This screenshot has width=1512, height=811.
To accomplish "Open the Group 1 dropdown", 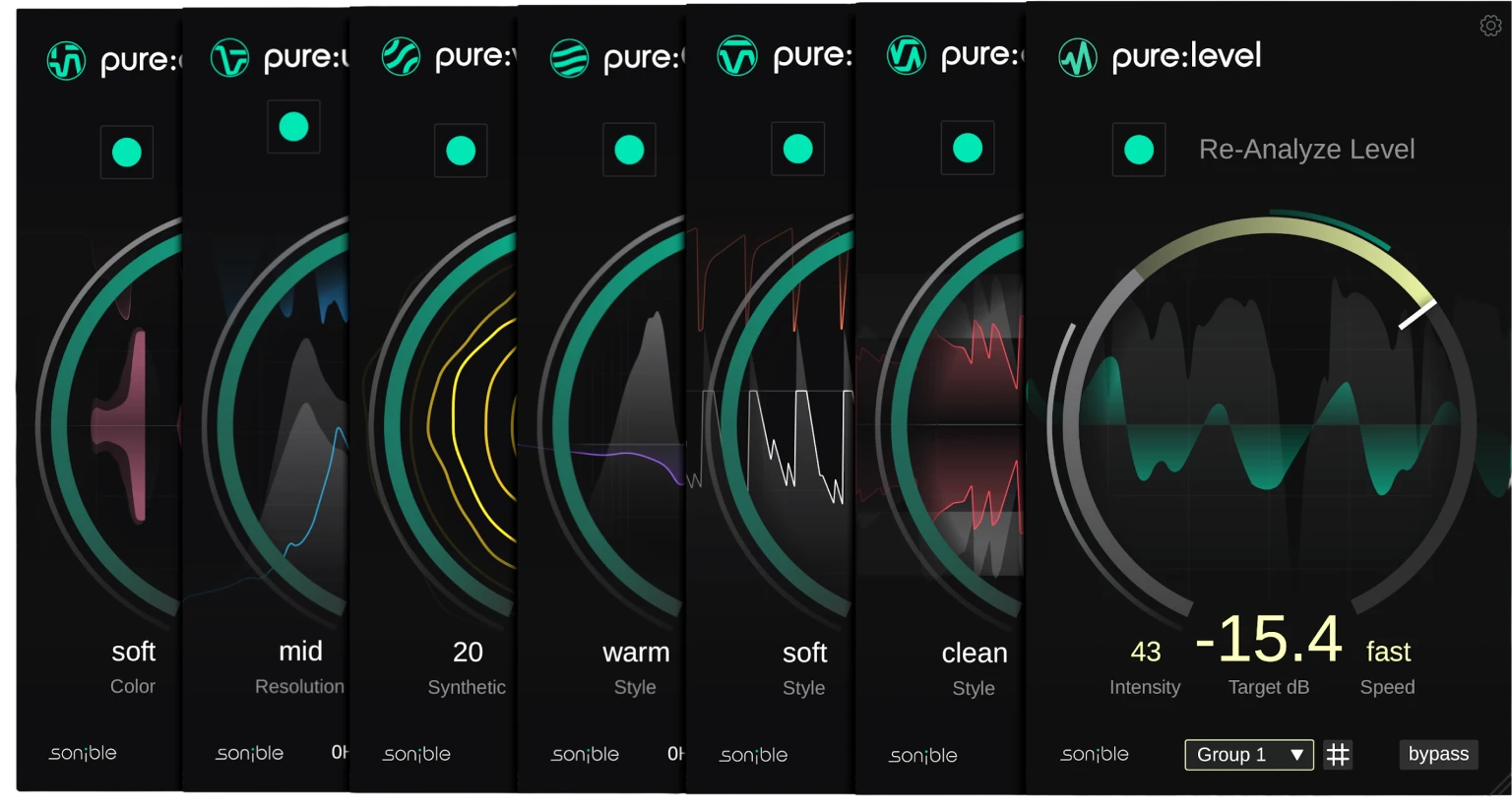I will pyautogui.click(x=1248, y=754).
